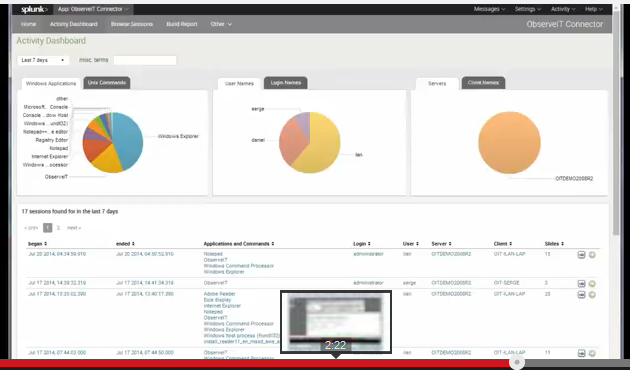This screenshot has width=630, height=370.
Task: Expand the Other navigation menu
Action: [221, 24]
